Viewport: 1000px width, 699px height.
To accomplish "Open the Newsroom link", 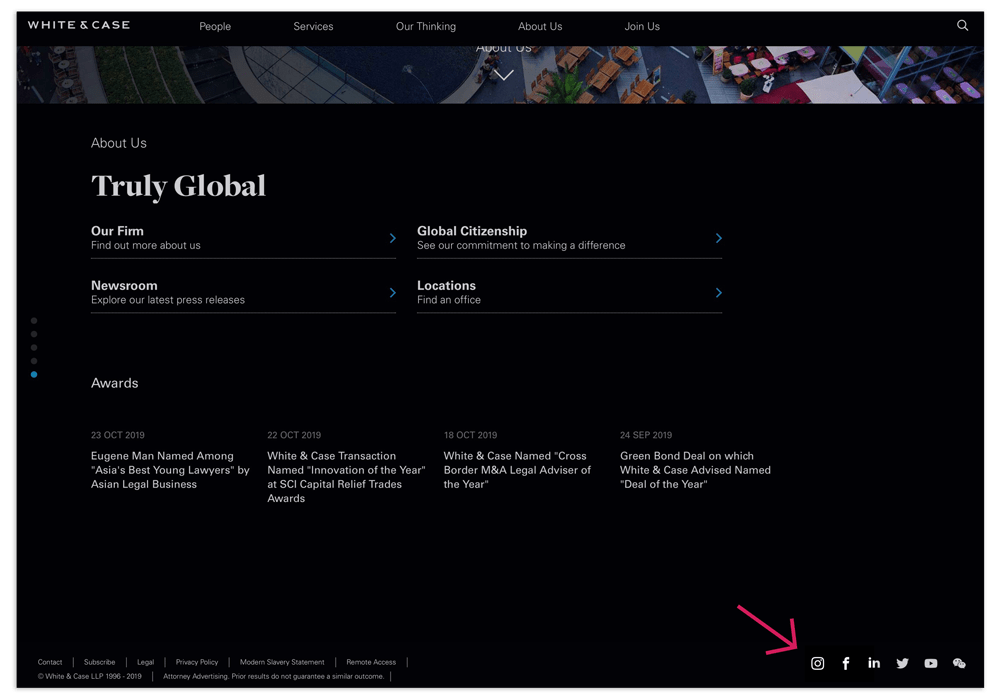I will [243, 293].
